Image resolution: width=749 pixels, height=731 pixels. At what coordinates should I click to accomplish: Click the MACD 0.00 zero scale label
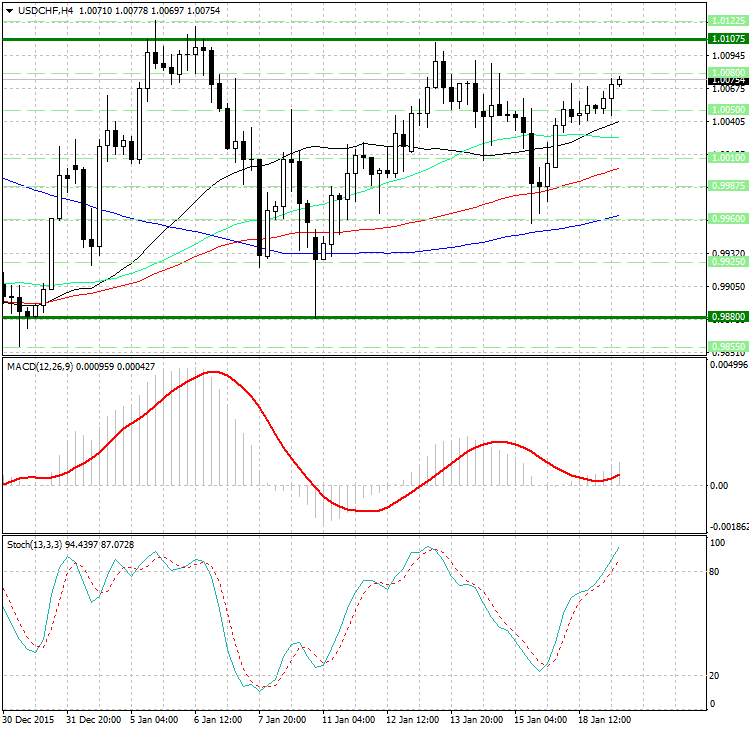pyautogui.click(x=718, y=485)
